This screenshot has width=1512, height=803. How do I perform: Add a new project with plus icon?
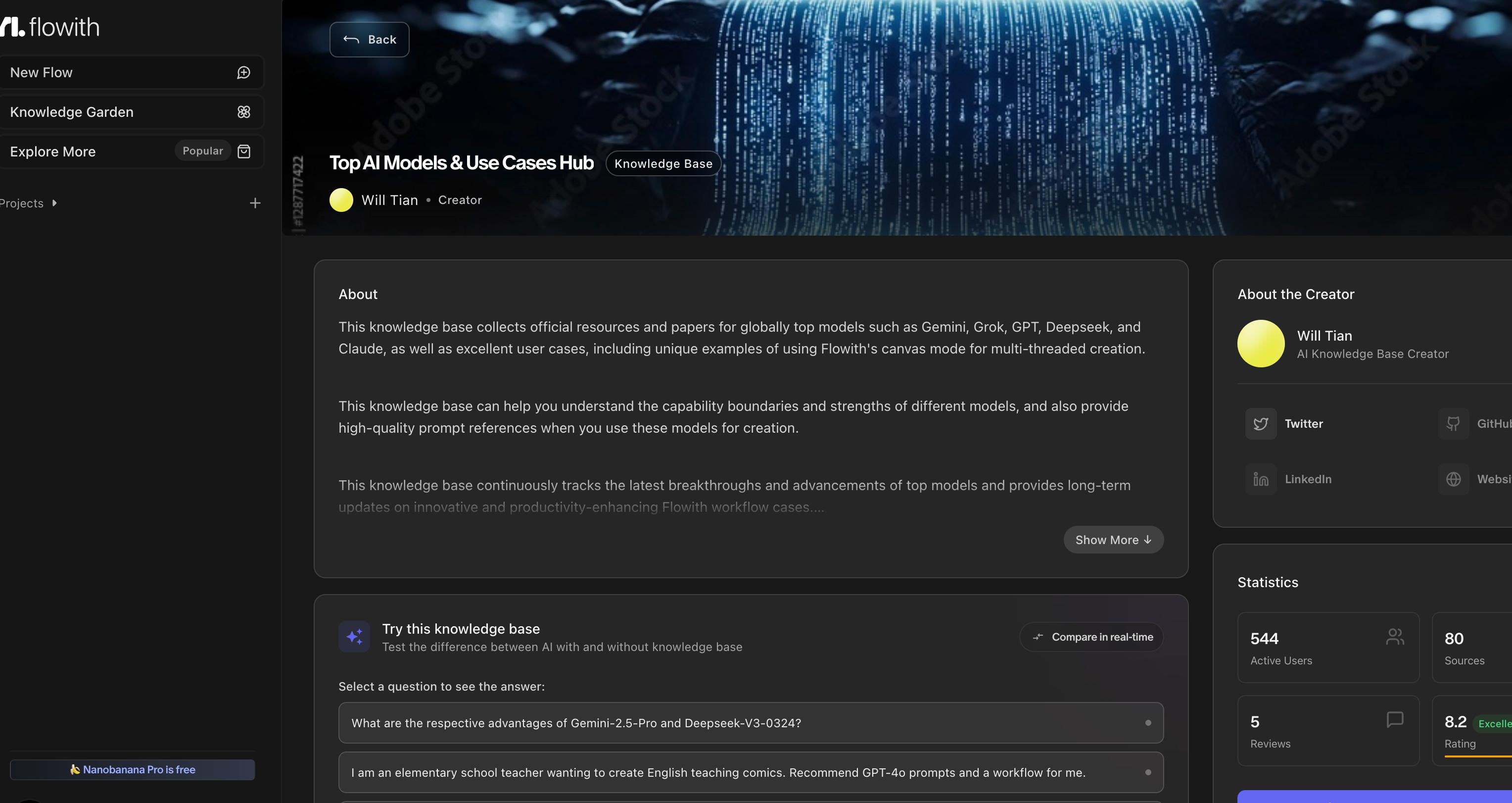(x=255, y=203)
